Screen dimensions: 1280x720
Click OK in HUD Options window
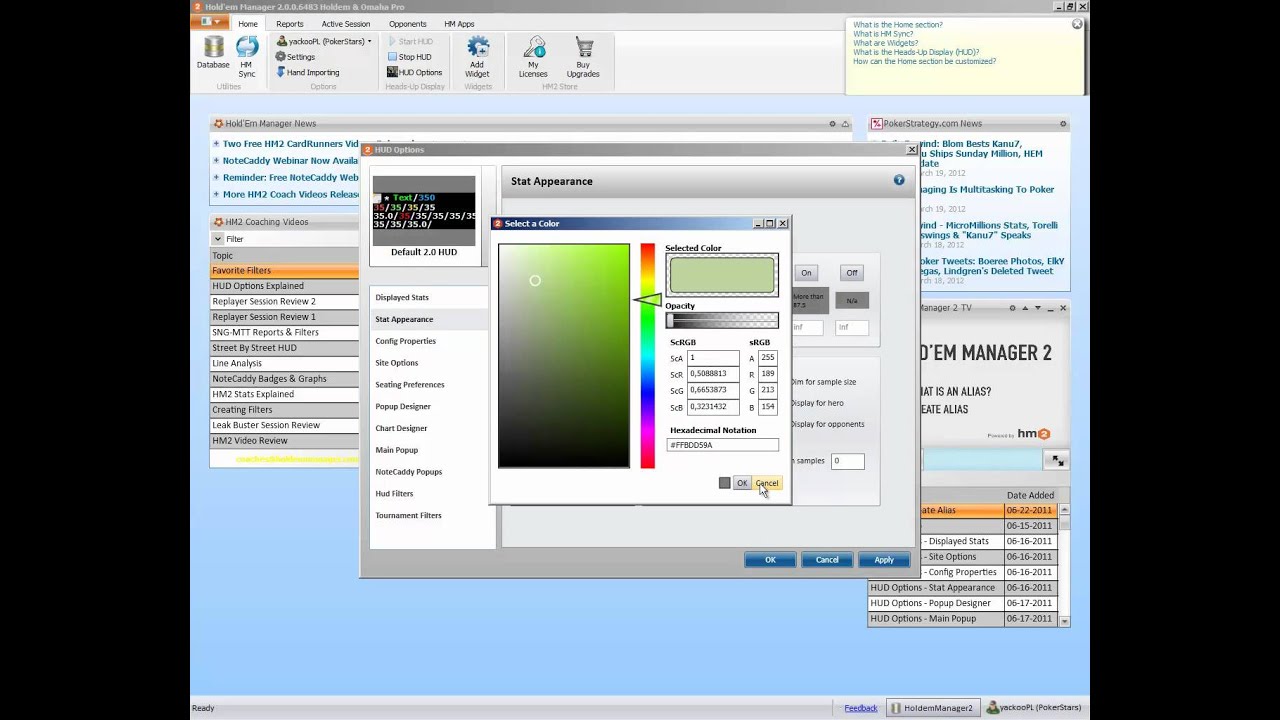click(770, 560)
